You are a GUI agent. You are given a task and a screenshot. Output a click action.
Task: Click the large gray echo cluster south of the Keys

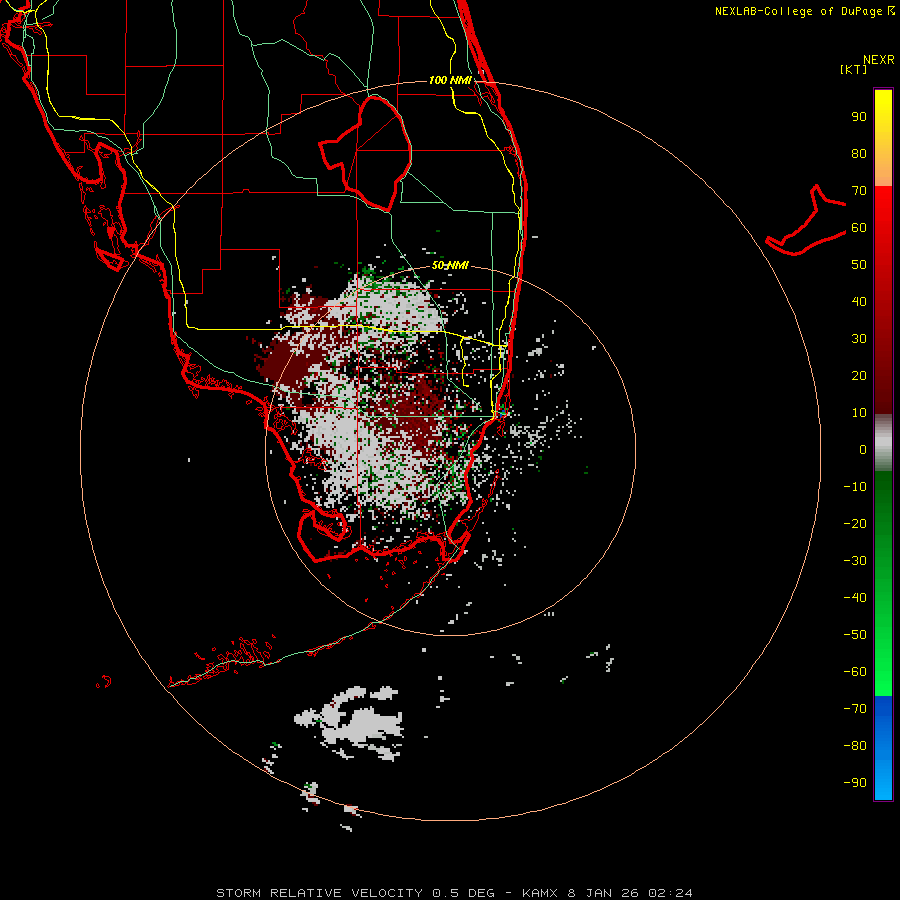(351, 722)
